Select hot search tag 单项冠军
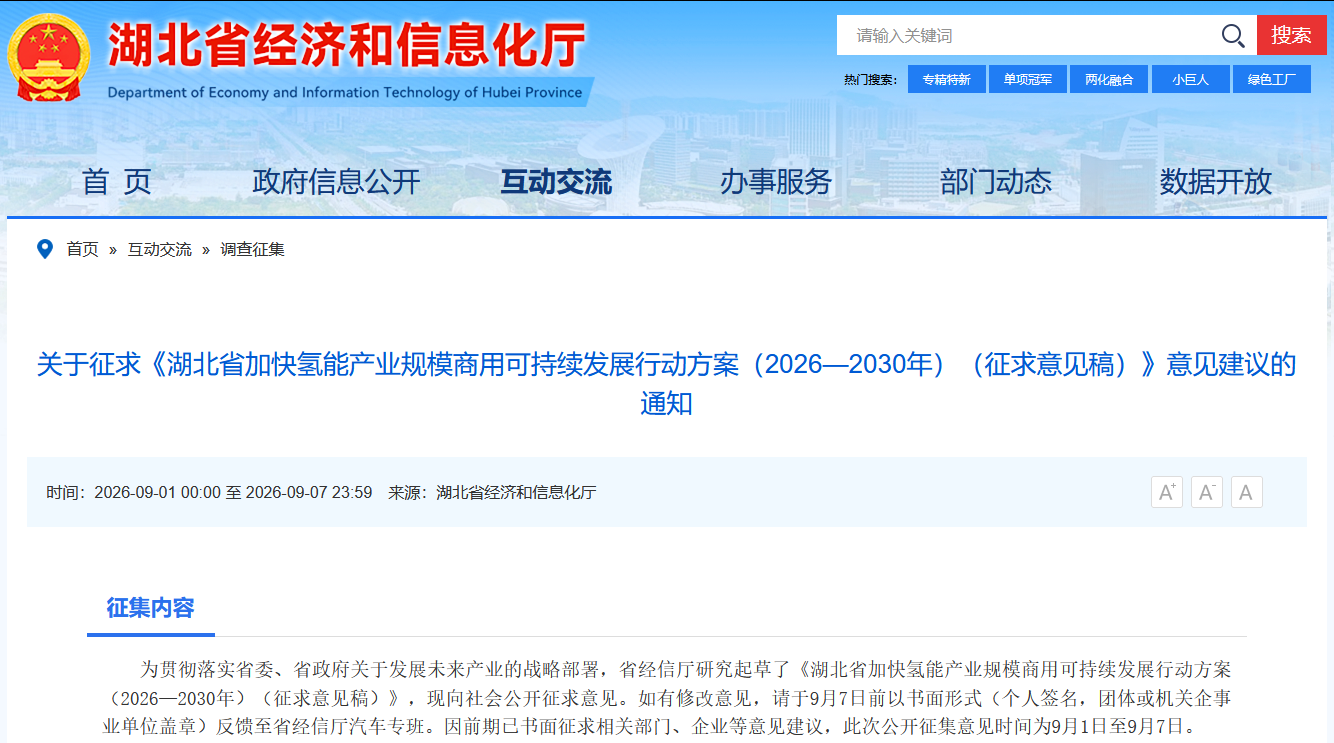 [1028, 79]
